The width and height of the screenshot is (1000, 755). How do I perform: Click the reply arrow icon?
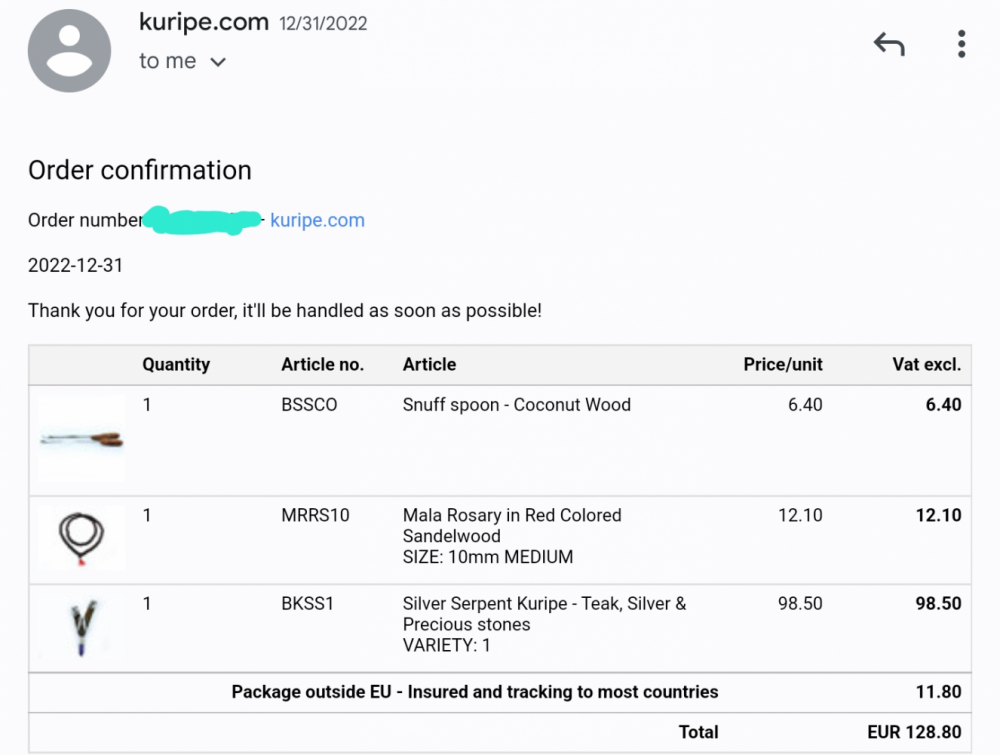[889, 44]
